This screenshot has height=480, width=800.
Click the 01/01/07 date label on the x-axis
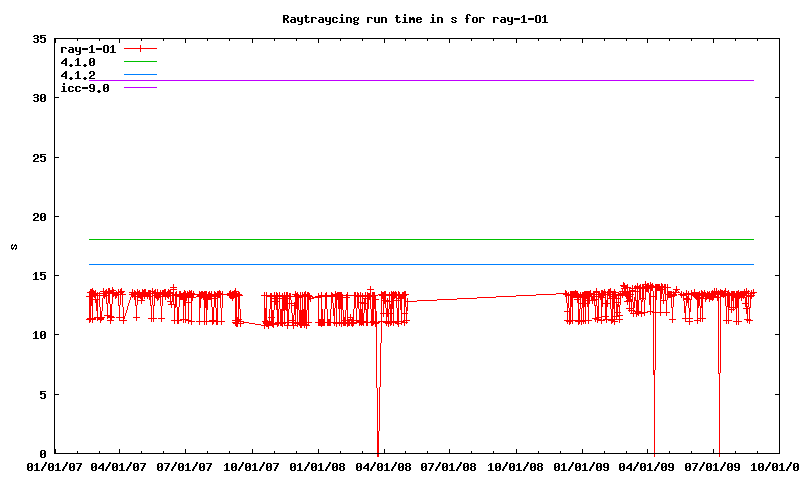click(x=53, y=467)
